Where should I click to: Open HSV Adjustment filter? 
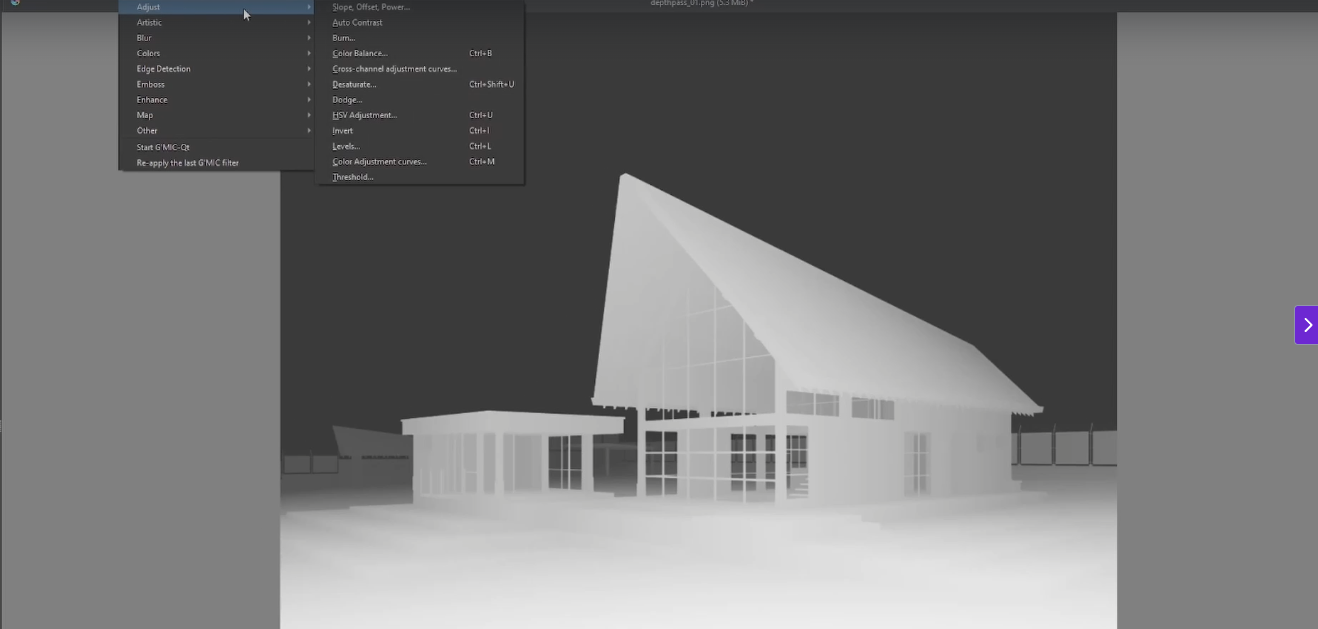click(x=364, y=115)
